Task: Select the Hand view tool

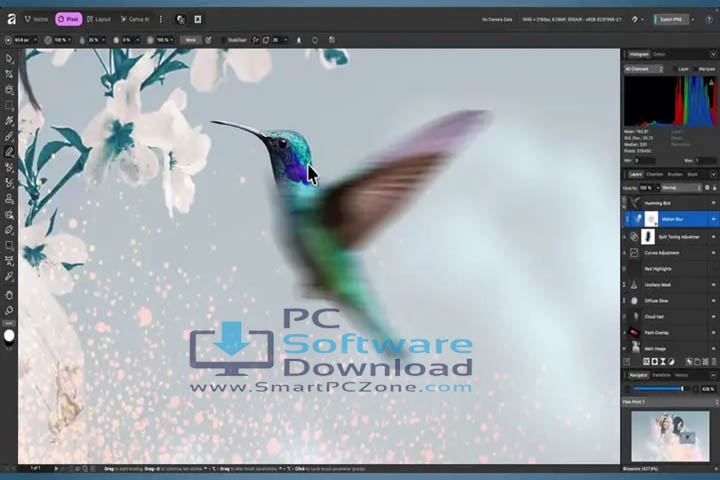Action: [x=9, y=295]
